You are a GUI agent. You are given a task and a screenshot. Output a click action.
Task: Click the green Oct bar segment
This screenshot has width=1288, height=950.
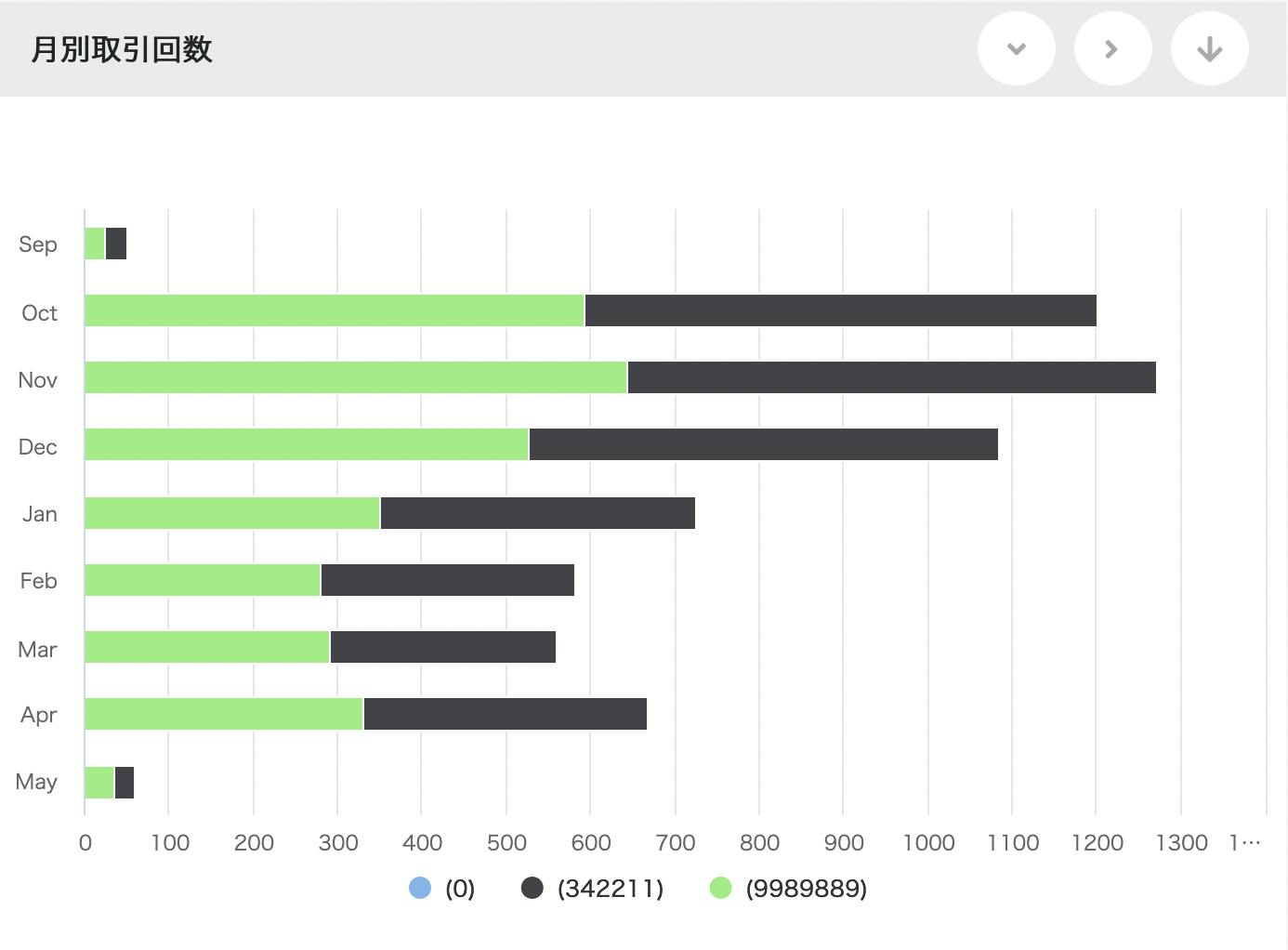[335, 310]
